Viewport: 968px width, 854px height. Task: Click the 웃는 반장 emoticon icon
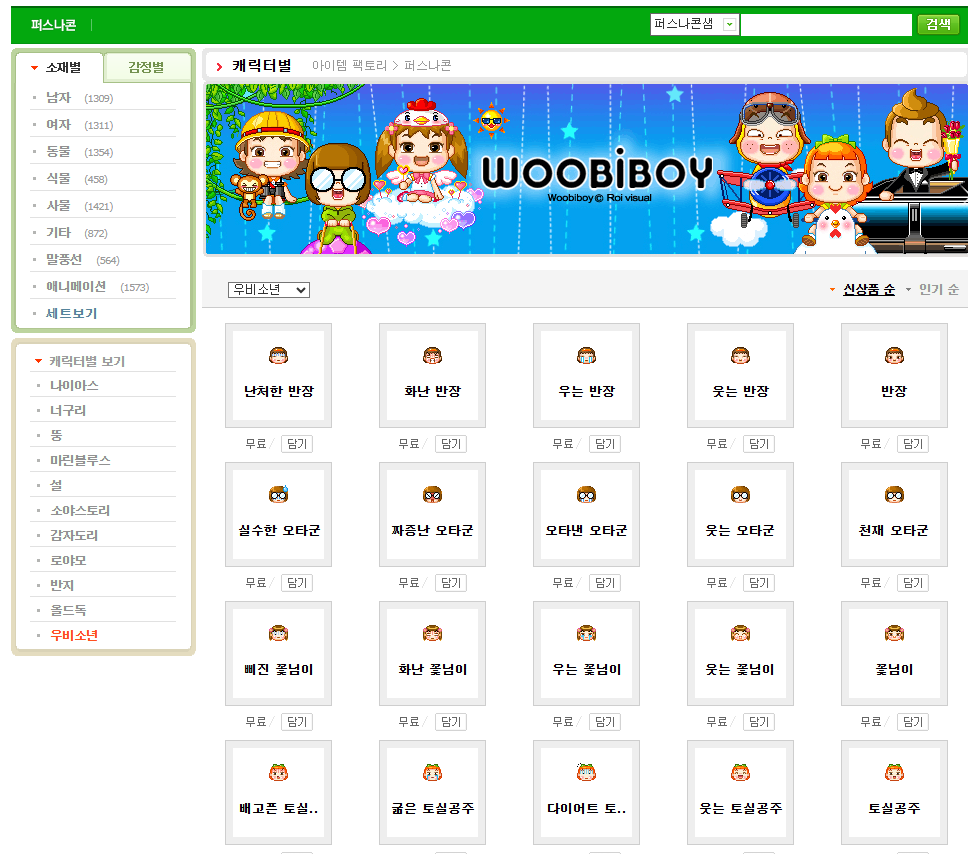click(740, 356)
